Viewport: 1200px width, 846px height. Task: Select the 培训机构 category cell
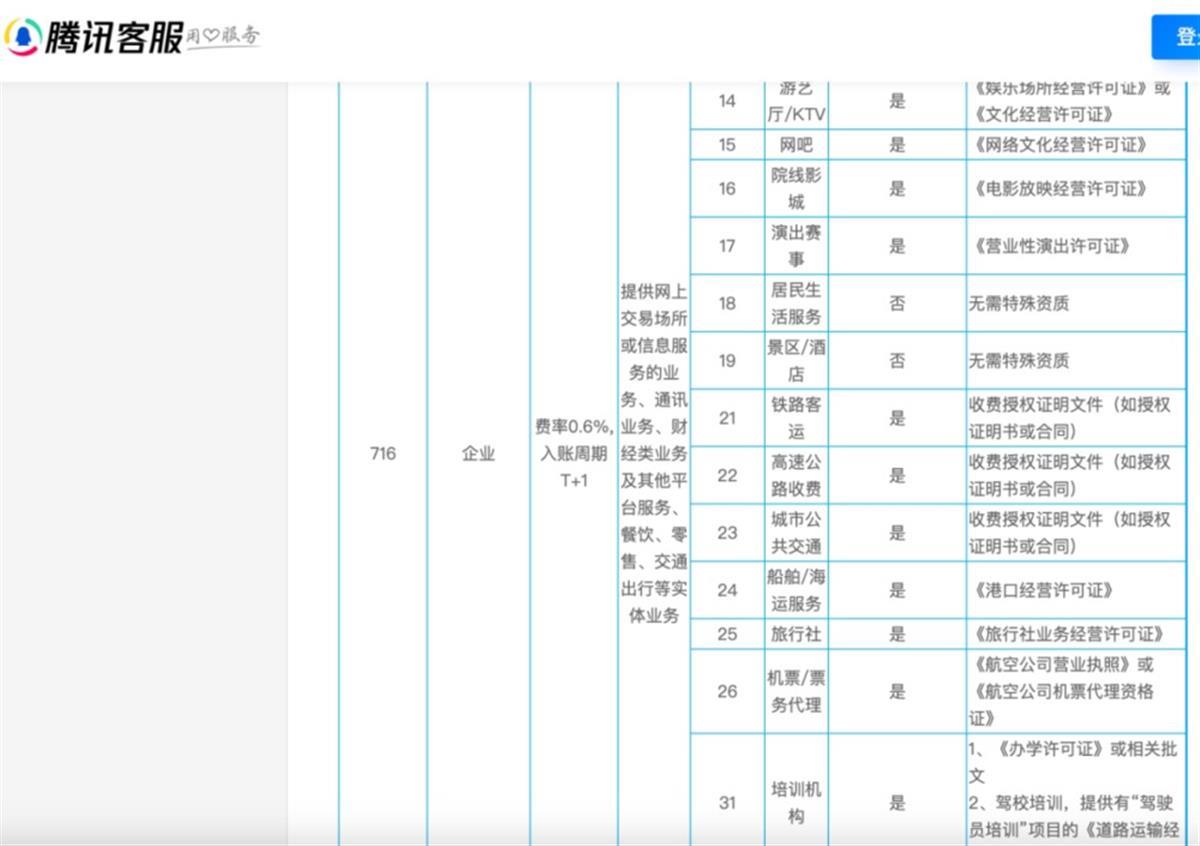pos(796,802)
